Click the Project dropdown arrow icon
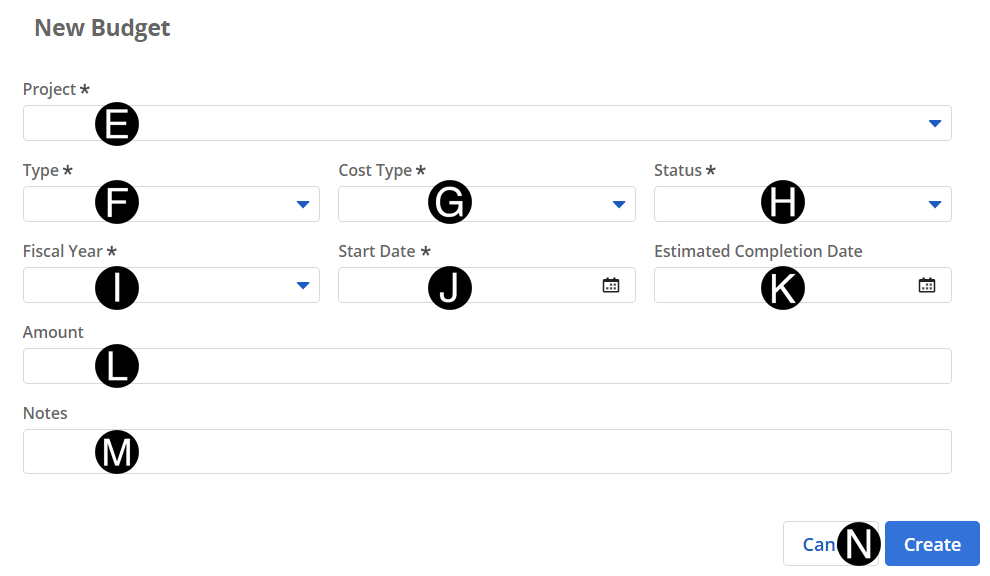Image resolution: width=990 pixels, height=576 pixels. pyautogui.click(x=934, y=123)
